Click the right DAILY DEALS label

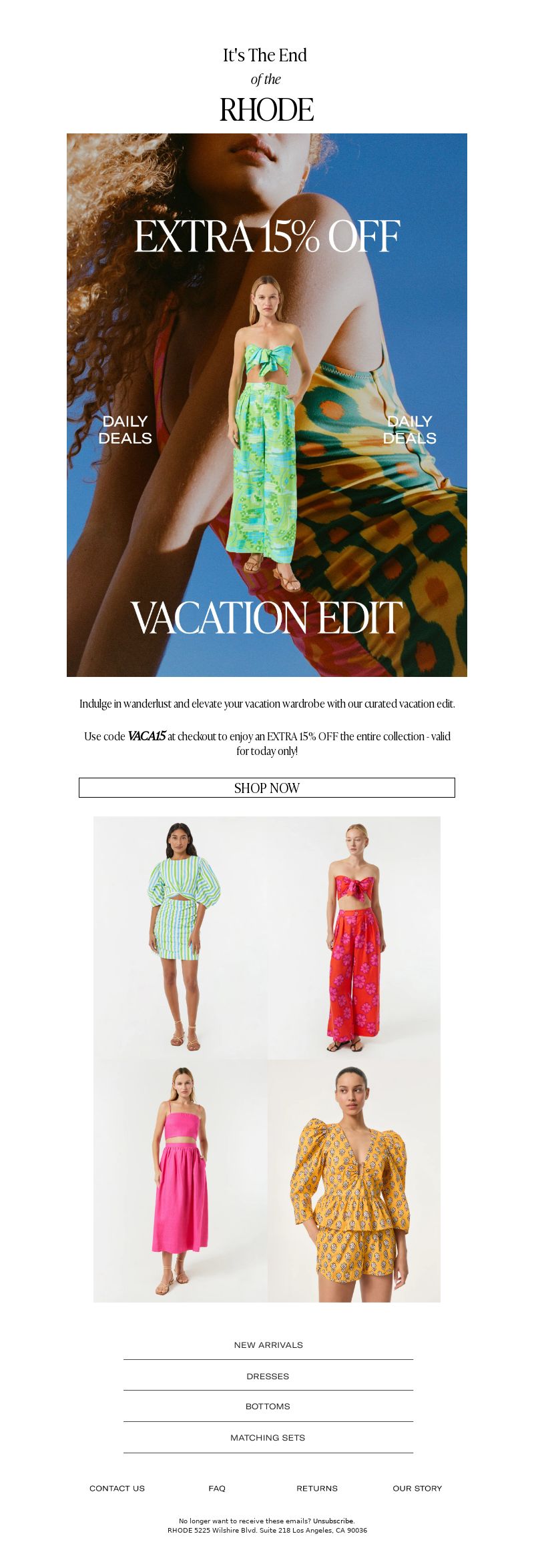coord(409,430)
